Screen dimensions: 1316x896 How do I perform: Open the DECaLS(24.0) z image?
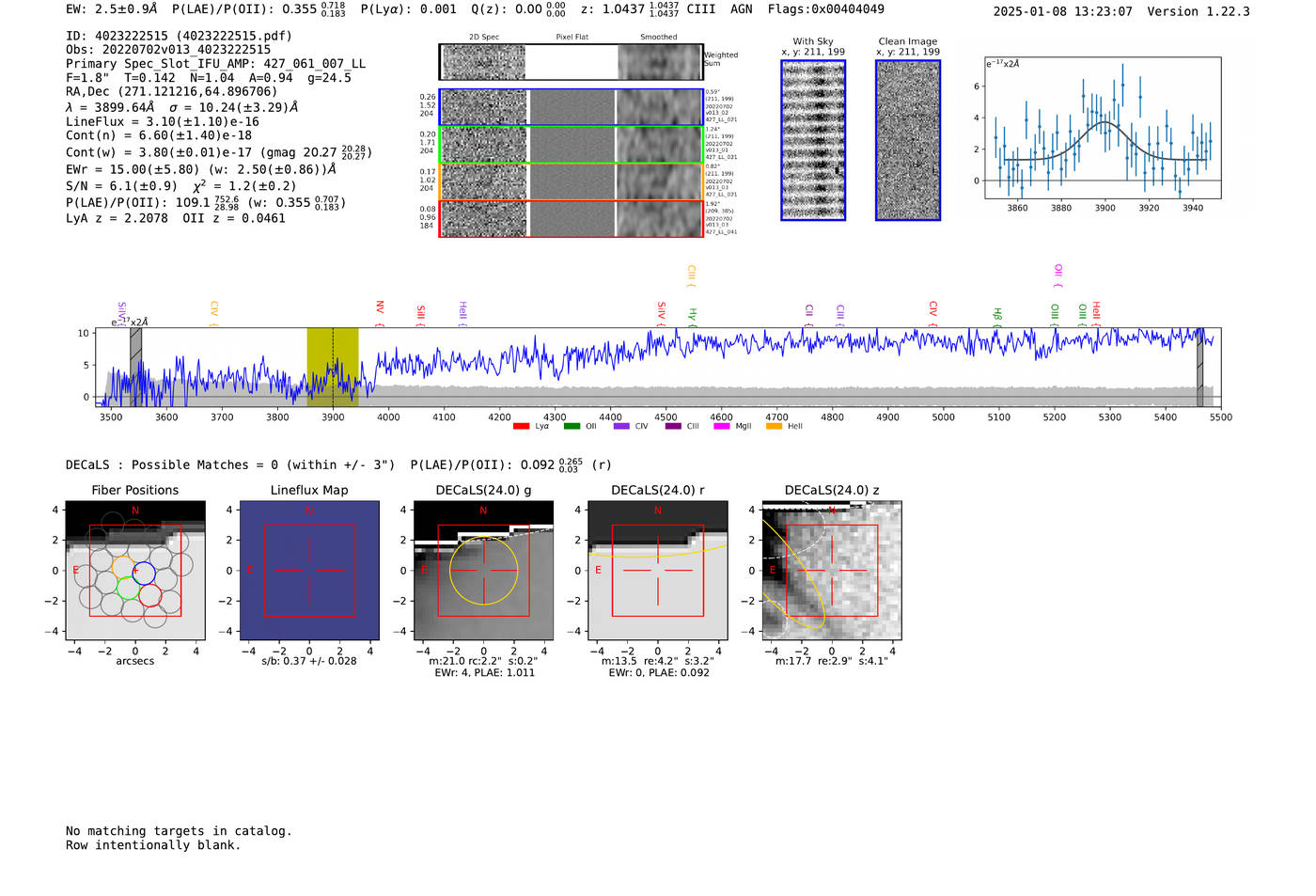tap(832, 570)
